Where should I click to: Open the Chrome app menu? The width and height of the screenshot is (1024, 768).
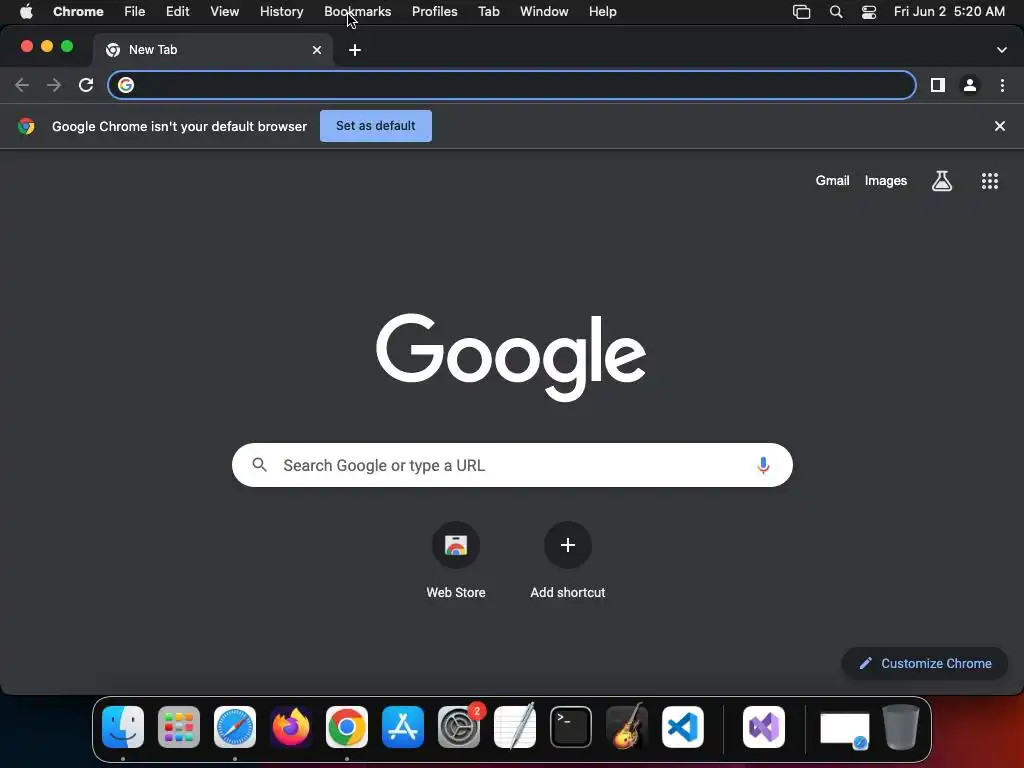point(78,12)
